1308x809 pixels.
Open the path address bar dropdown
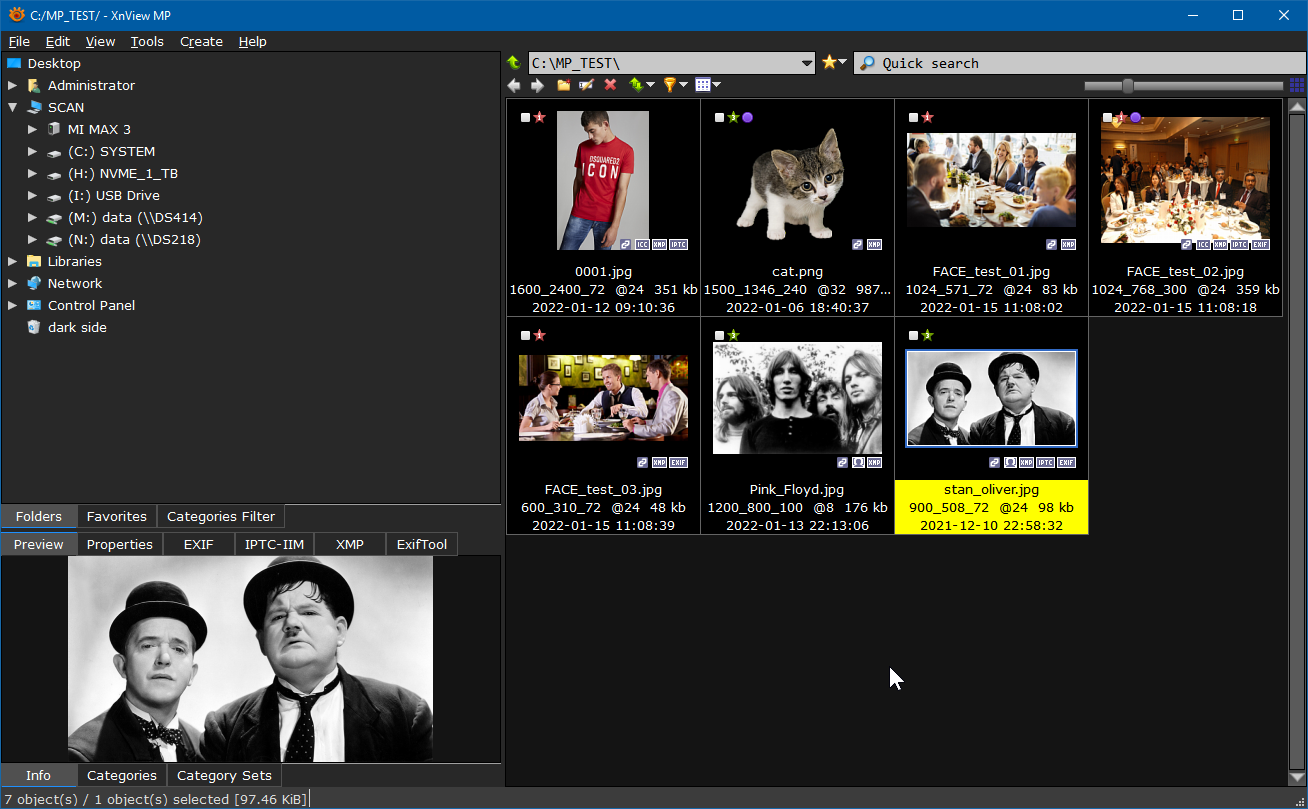point(807,63)
